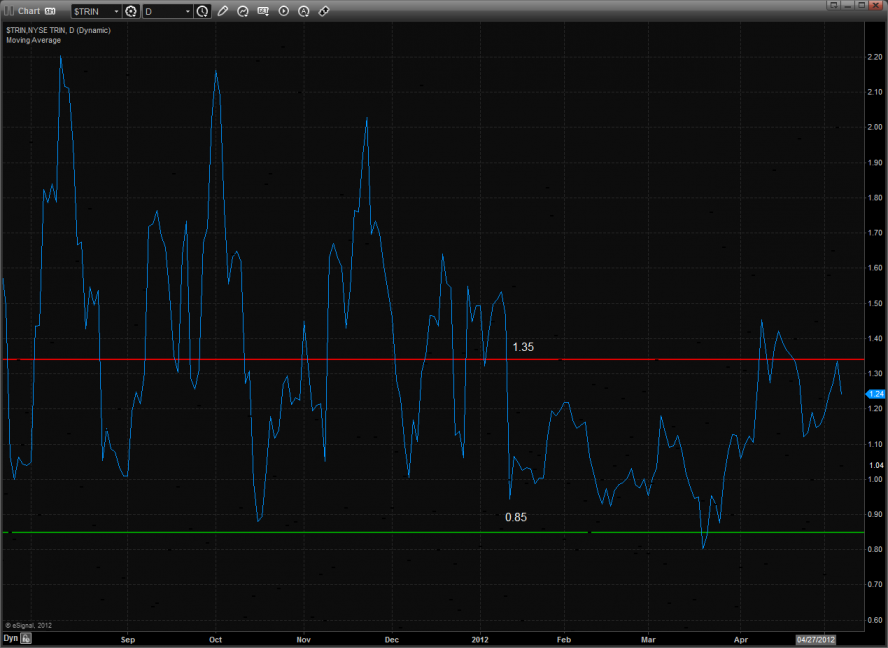Viewport: 888px width, 648px height.
Task: Click the 04/27/2012 date marker
Action: 816,637
